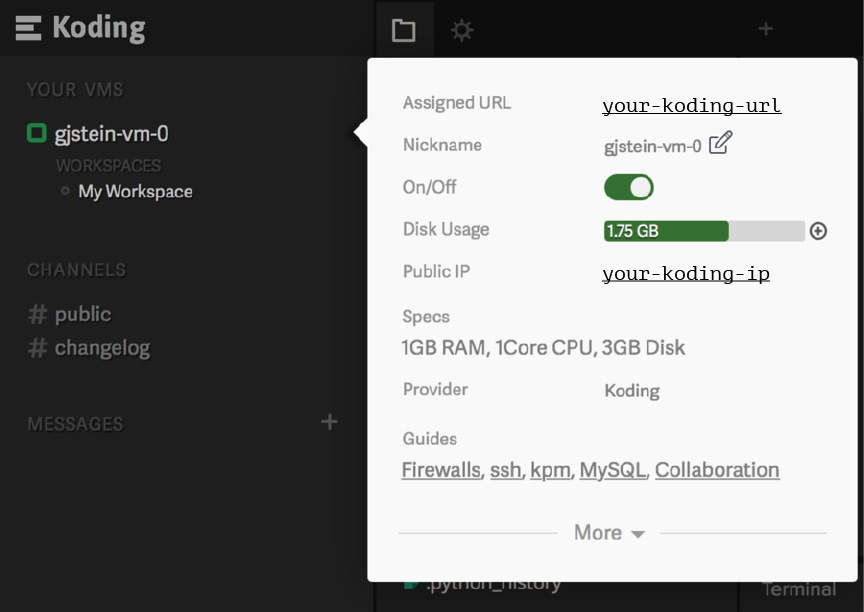Click the Public IP label
This screenshot has width=864, height=612.
[x=436, y=271]
